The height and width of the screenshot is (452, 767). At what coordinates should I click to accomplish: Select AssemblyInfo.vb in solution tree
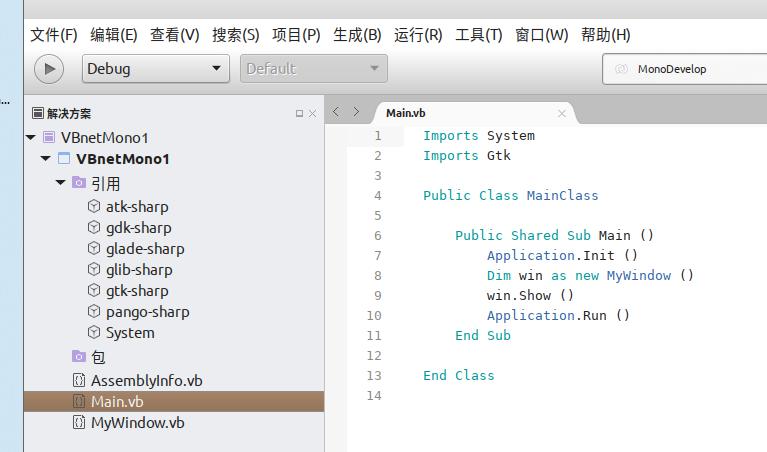coord(147,381)
